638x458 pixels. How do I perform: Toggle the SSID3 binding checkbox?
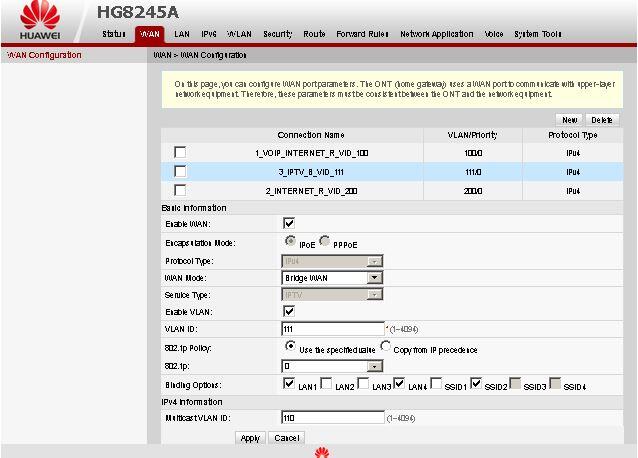tap(515, 383)
